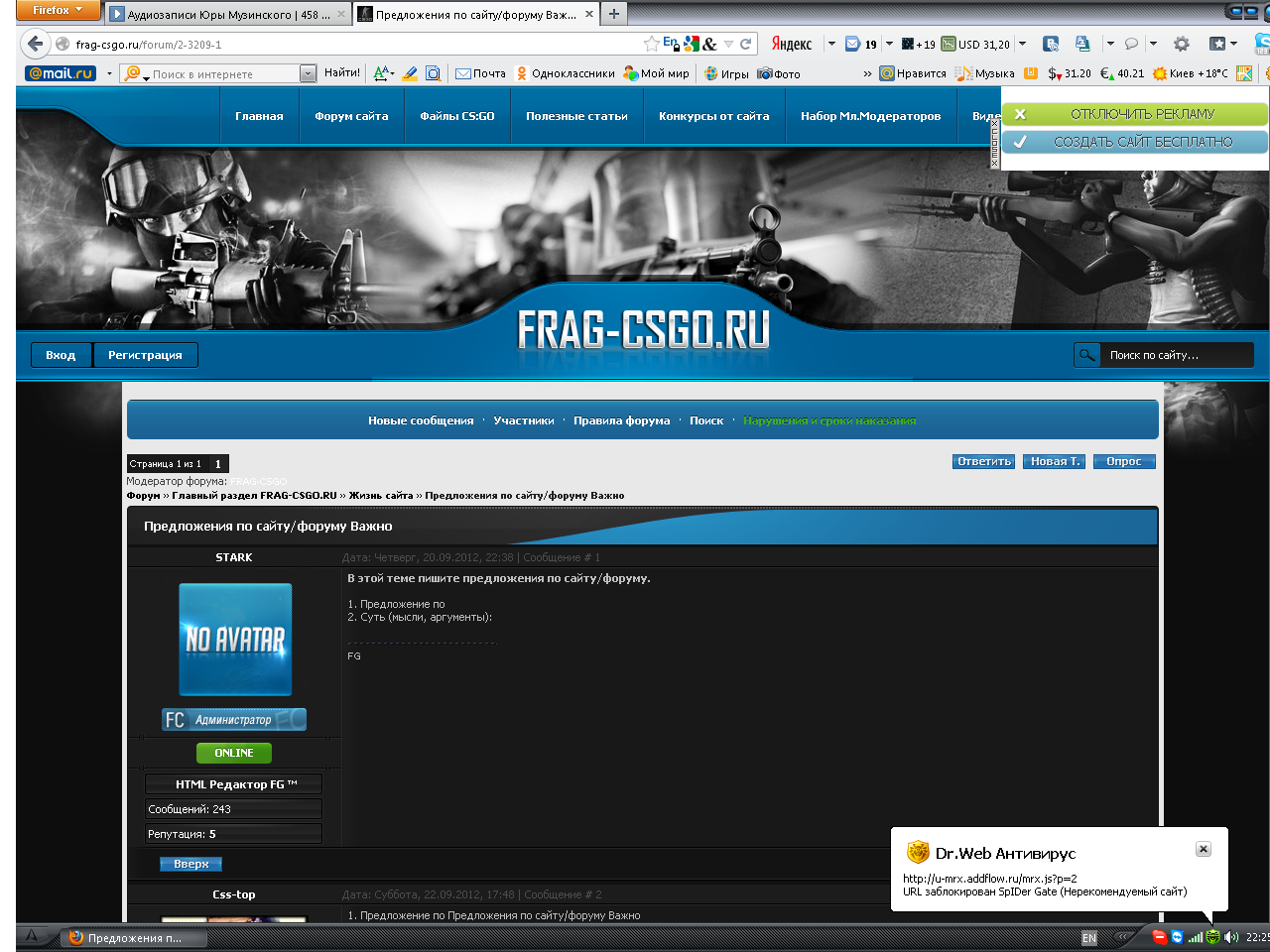The width and height of the screenshot is (1270, 952).
Task: Click the Найти! search button
Action: (342, 72)
